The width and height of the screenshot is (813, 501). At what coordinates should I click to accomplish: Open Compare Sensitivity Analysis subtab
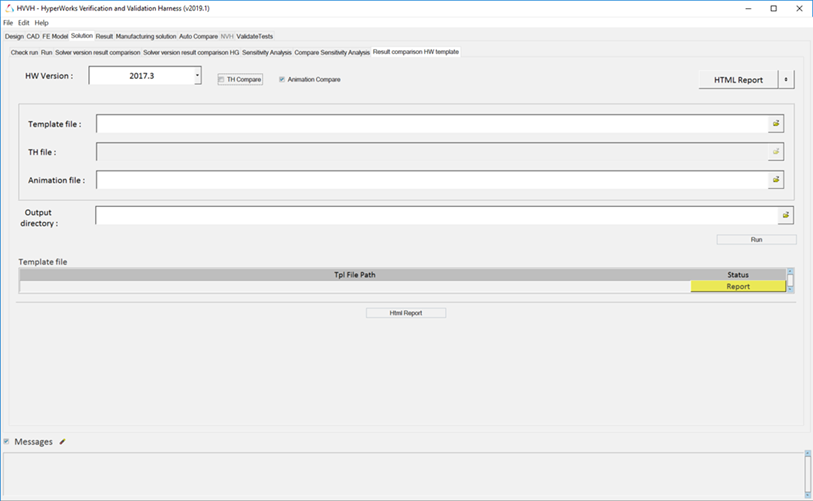(x=332, y=52)
